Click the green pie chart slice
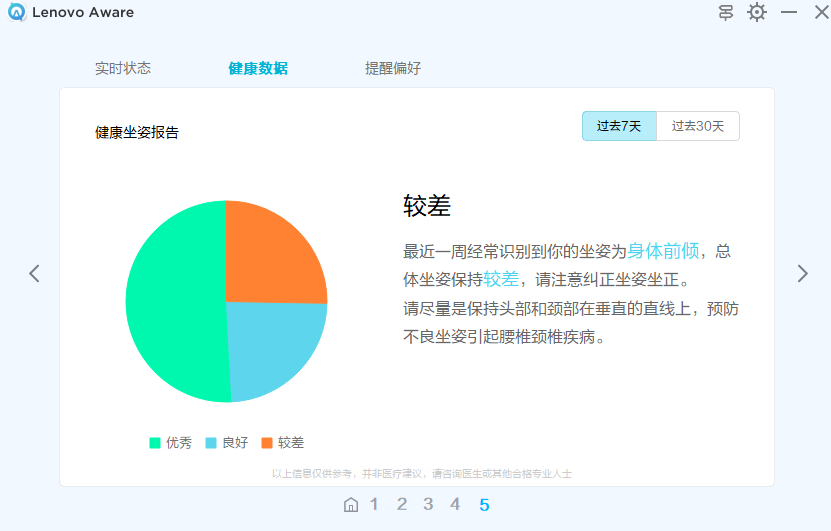The height and width of the screenshot is (531, 831). 175,302
